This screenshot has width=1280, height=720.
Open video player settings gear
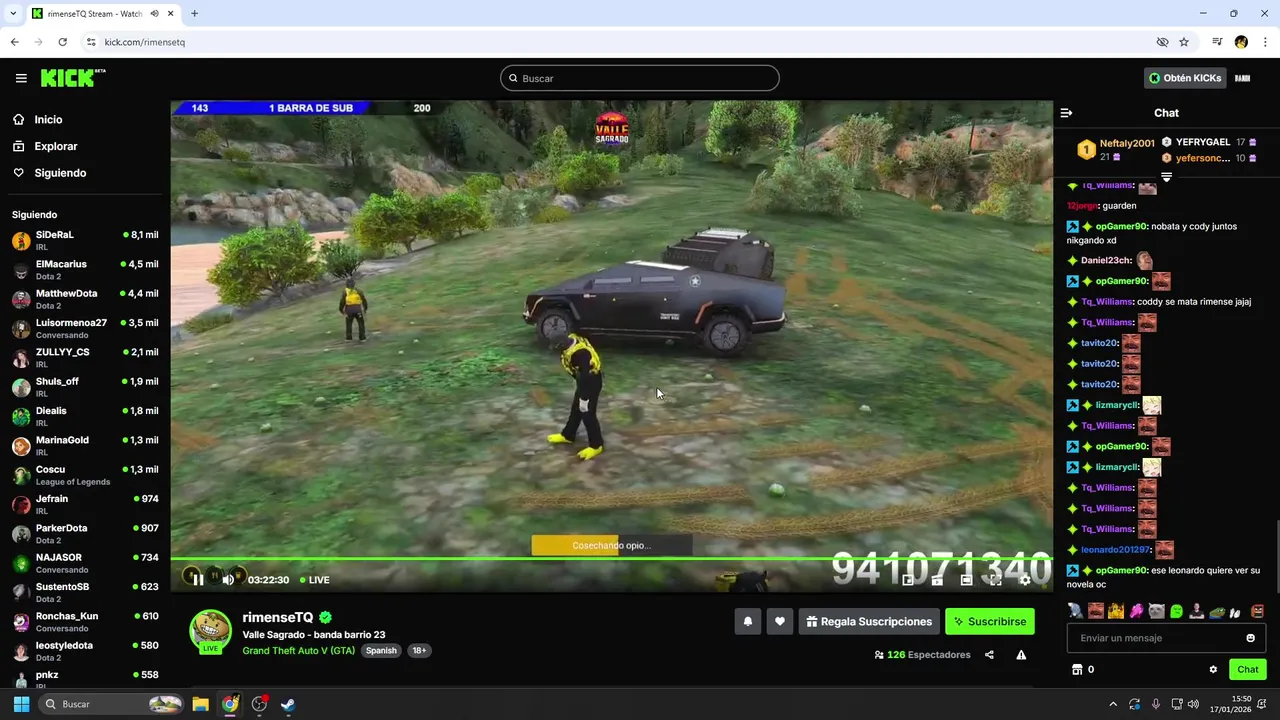(x=1025, y=580)
